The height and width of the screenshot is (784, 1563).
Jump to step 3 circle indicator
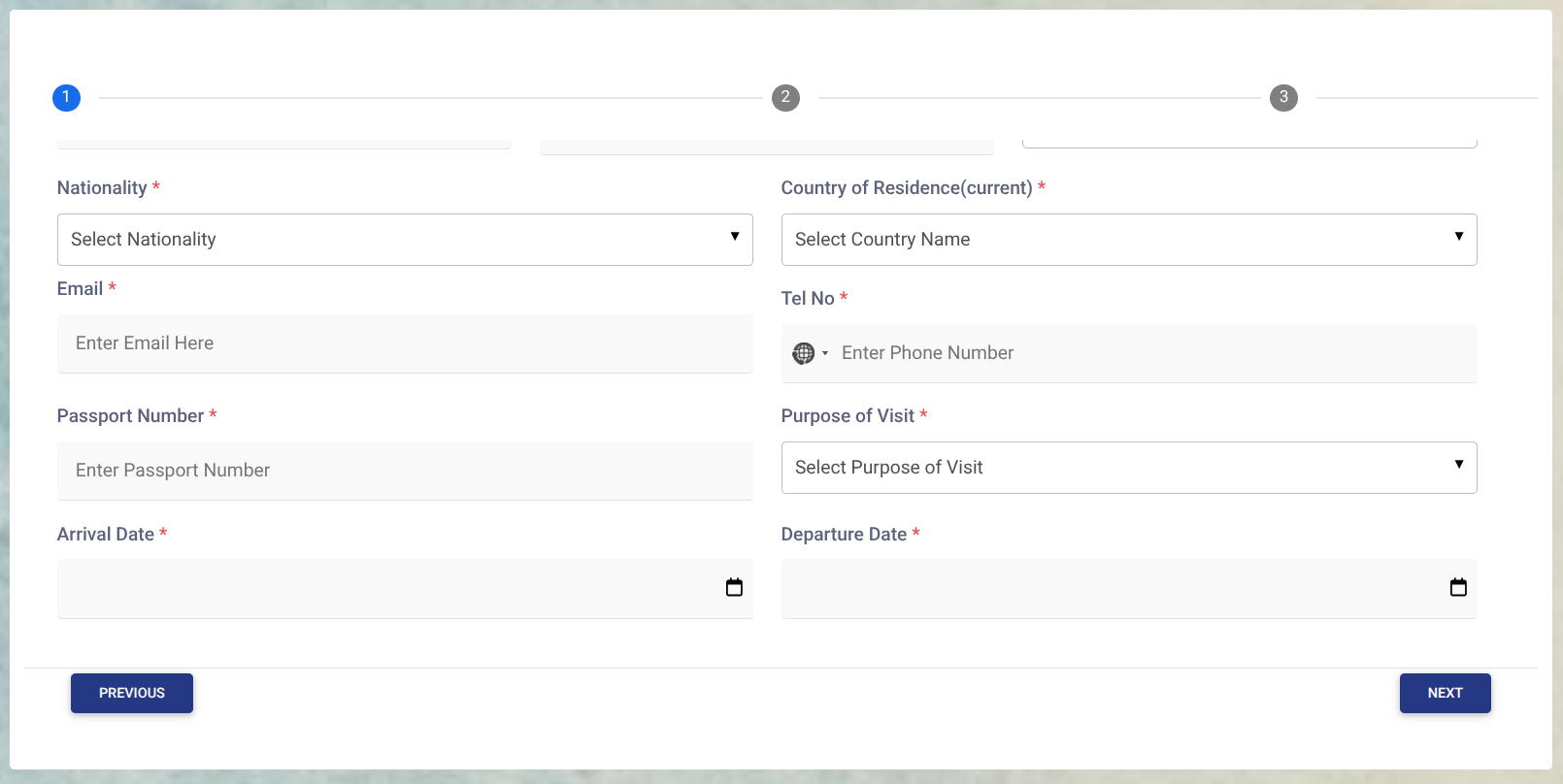[x=1283, y=97]
